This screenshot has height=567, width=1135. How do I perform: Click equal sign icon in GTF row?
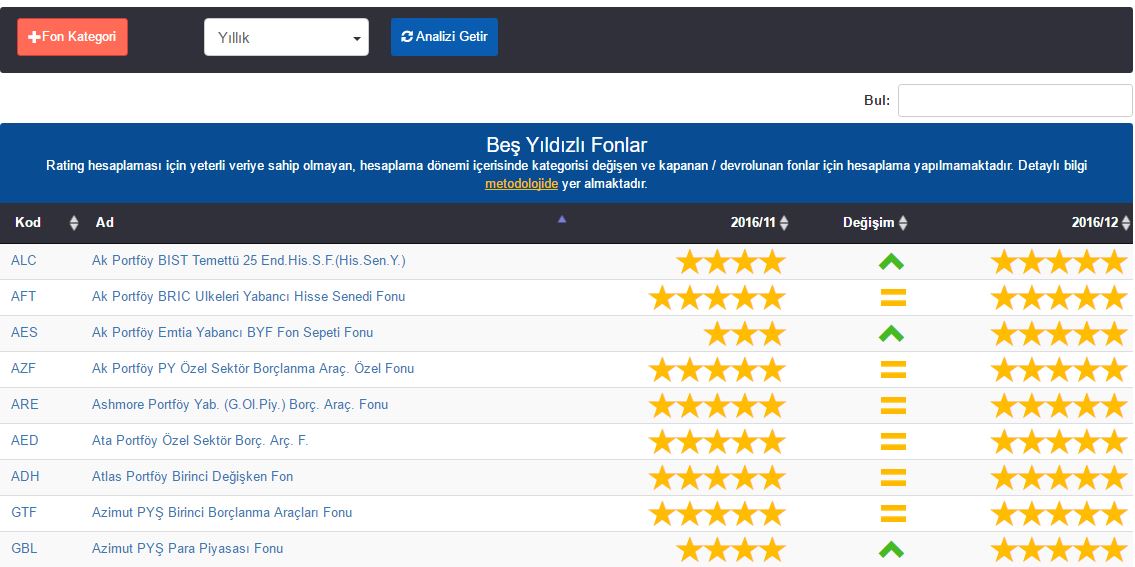click(x=893, y=513)
